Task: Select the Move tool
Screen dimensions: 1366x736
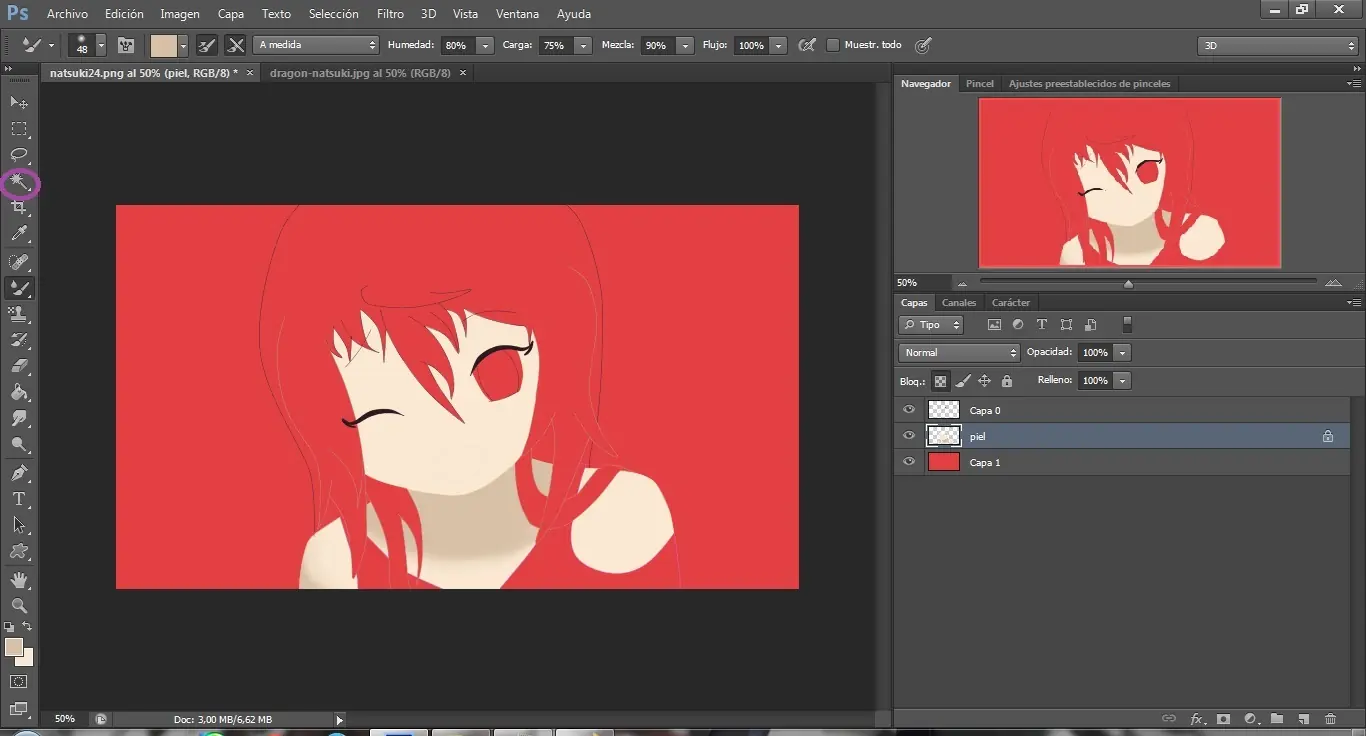Action: (19, 103)
